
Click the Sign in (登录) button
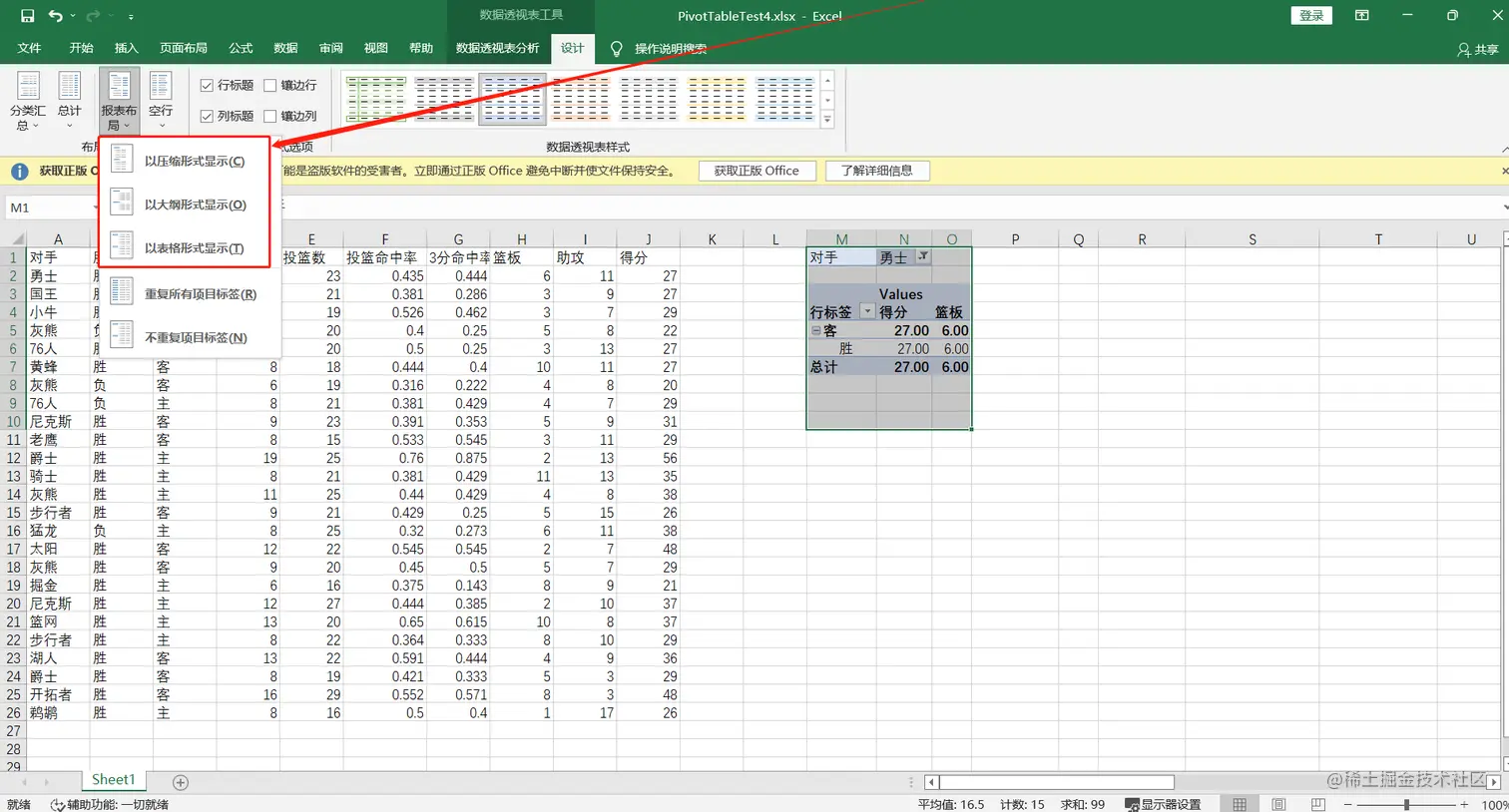coord(1311,15)
